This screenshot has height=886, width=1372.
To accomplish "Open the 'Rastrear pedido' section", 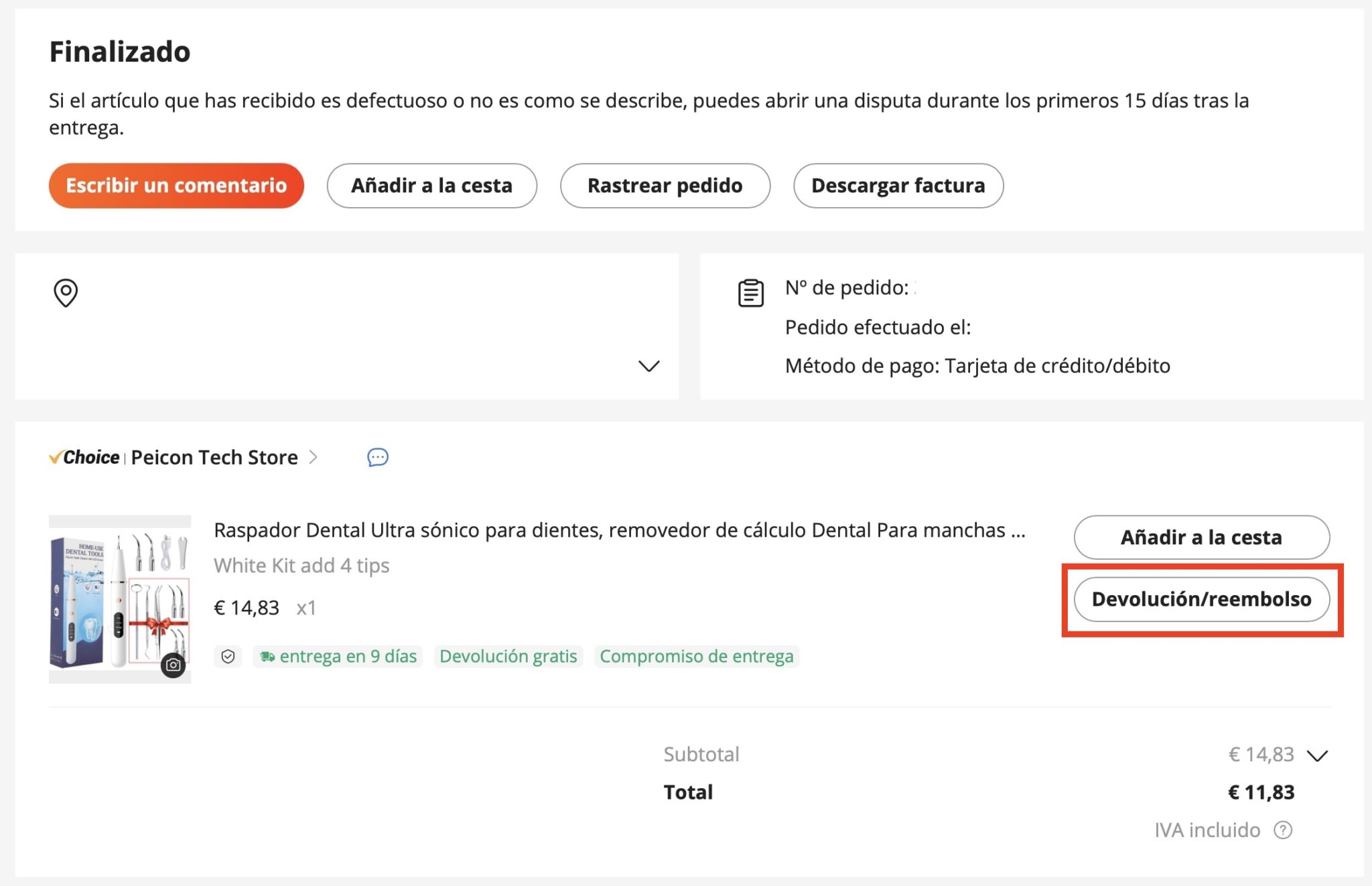I will coord(665,186).
